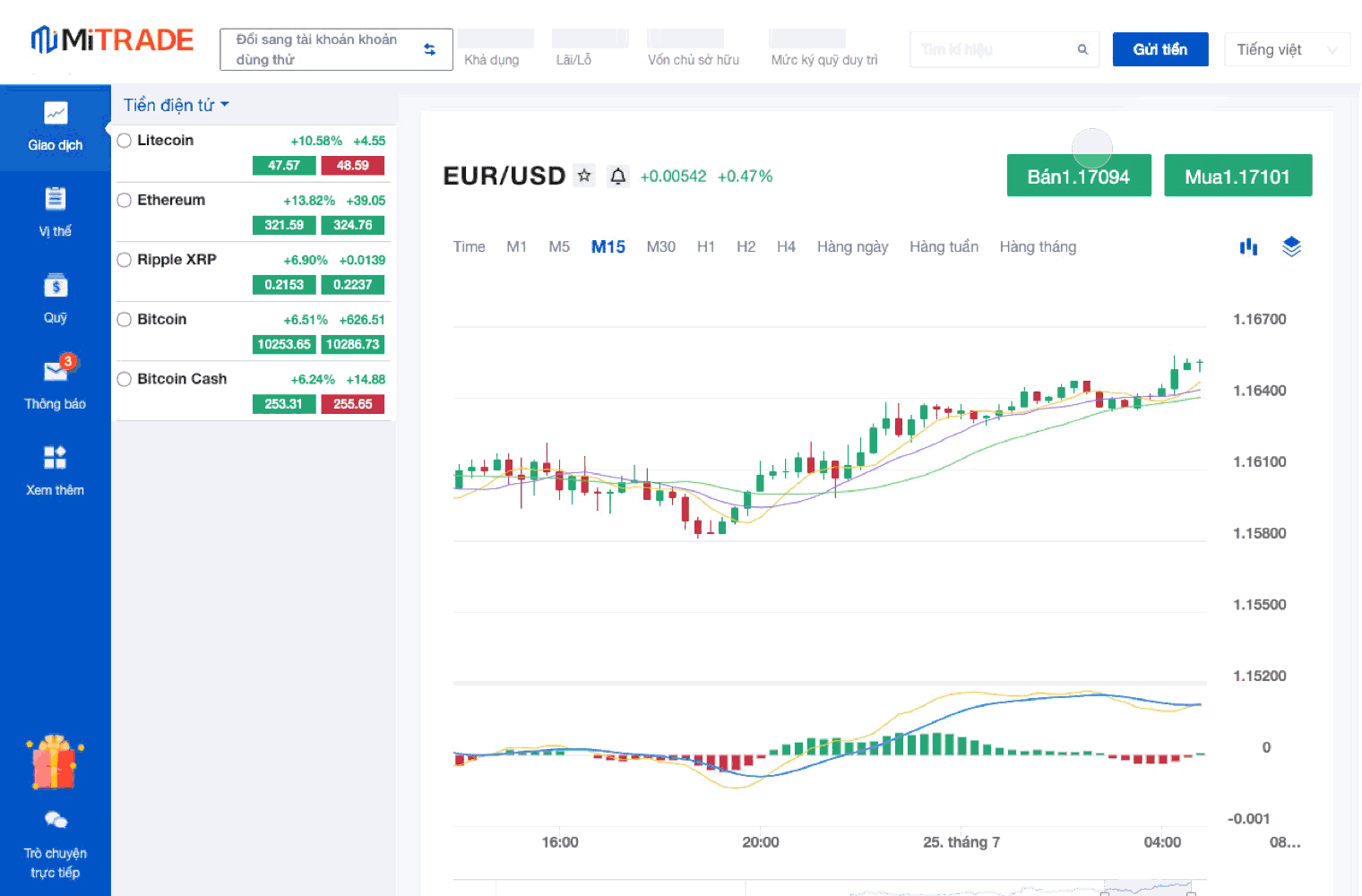Open the Vị thế positions icon
1362x896 pixels.
click(56, 199)
